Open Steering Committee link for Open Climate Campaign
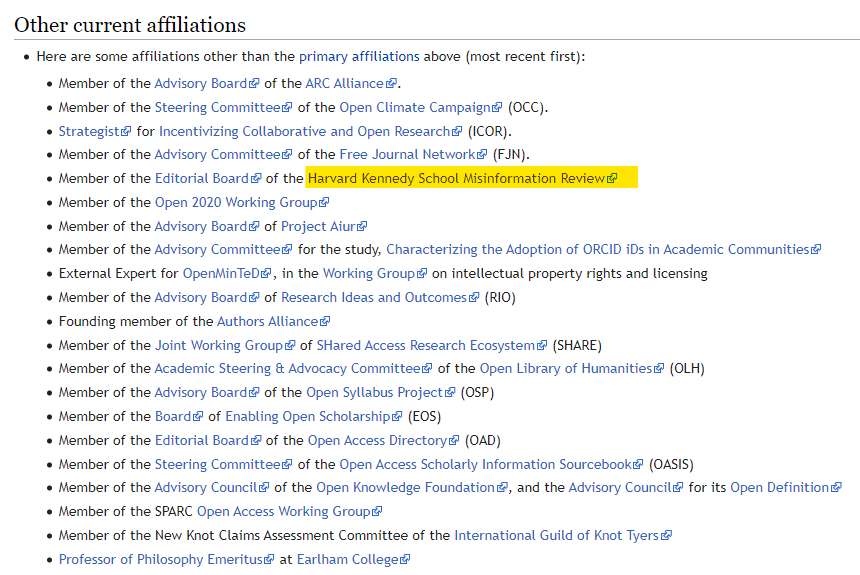 223,108
